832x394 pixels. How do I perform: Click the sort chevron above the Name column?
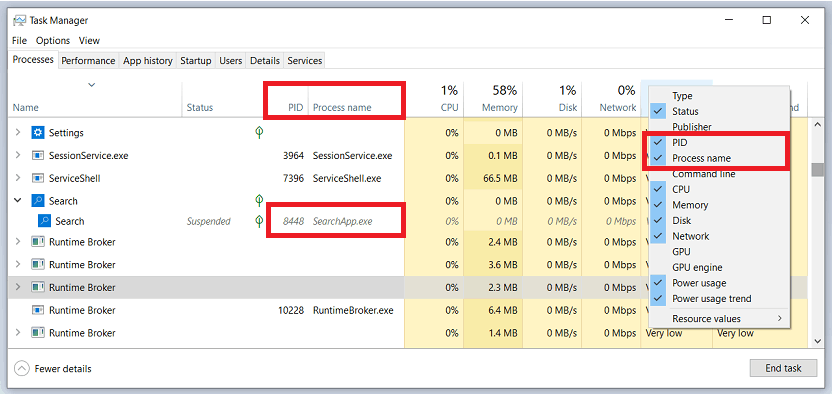(92, 84)
